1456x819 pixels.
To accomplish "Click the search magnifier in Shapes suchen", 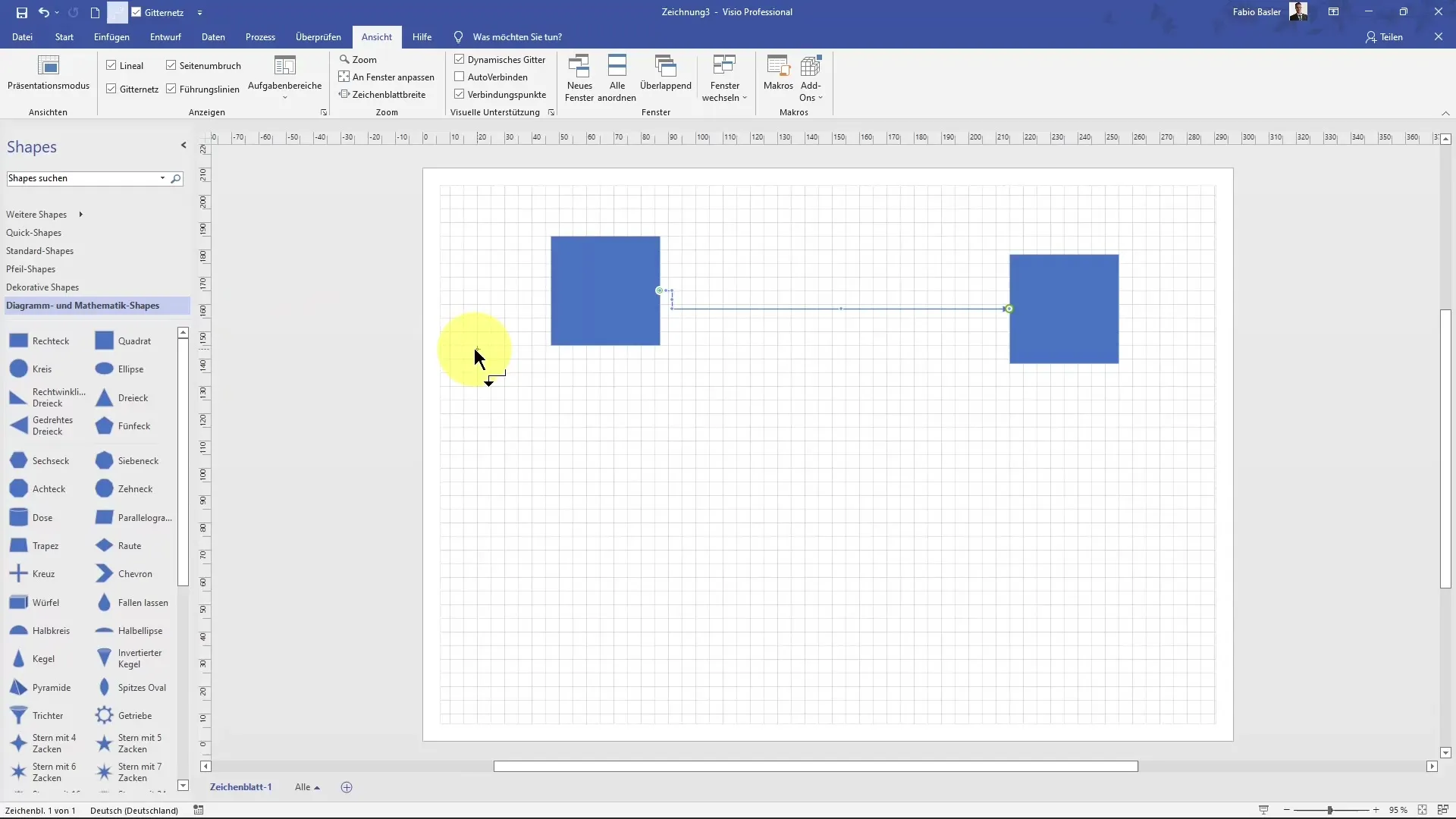I will click(x=176, y=179).
